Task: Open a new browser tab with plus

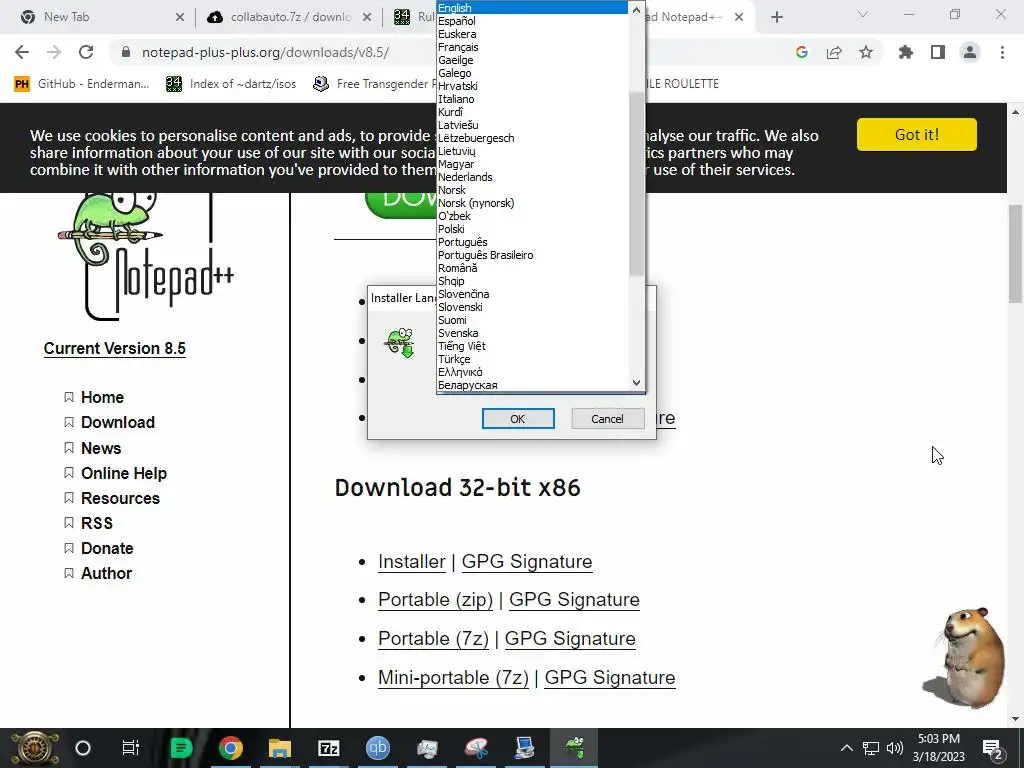Action: (776, 17)
